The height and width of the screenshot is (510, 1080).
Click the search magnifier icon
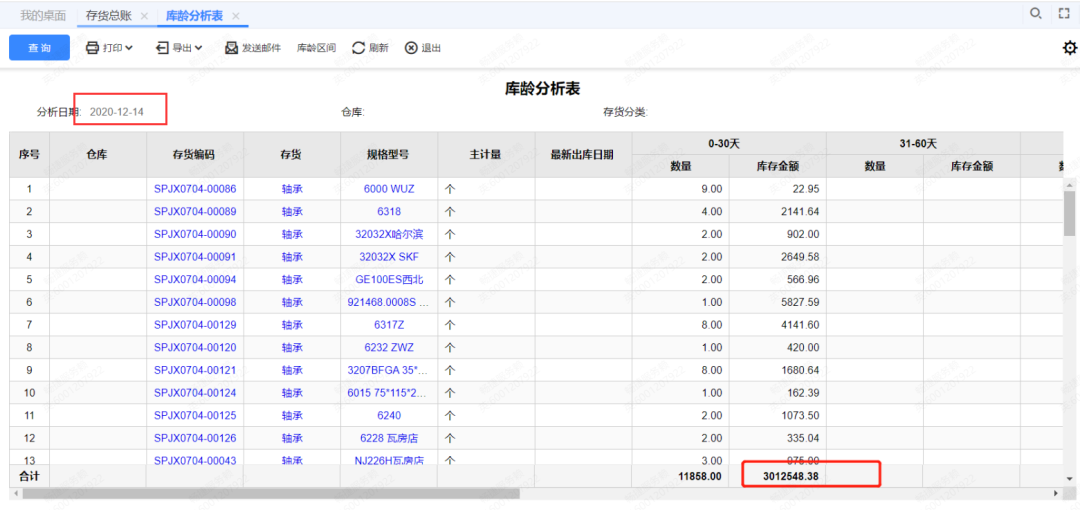click(x=1036, y=14)
